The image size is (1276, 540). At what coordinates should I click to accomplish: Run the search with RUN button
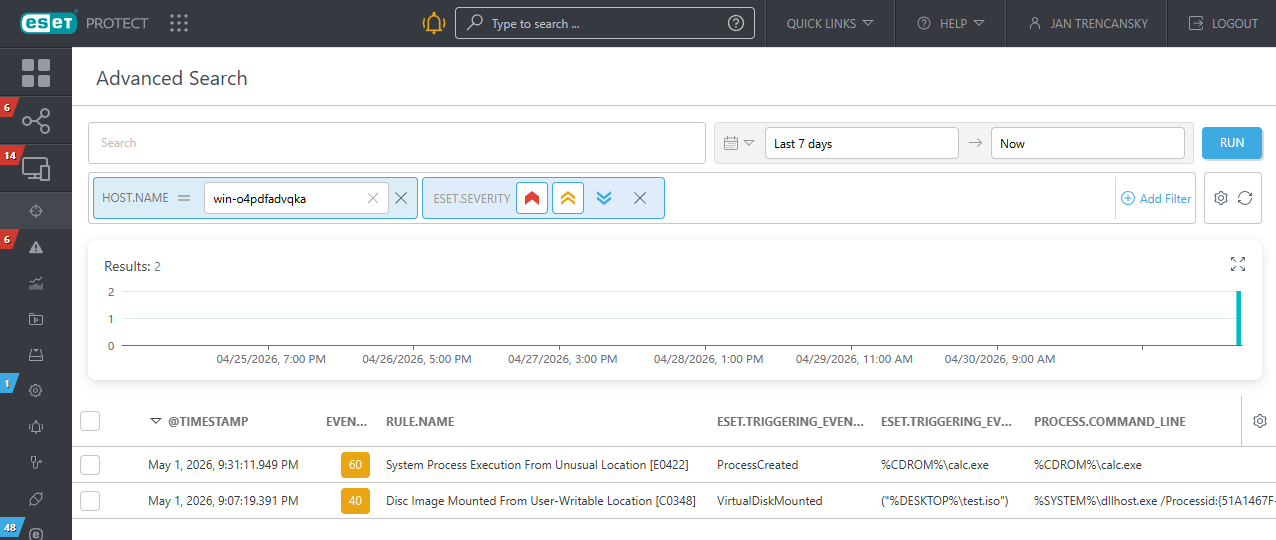pyautogui.click(x=1232, y=143)
